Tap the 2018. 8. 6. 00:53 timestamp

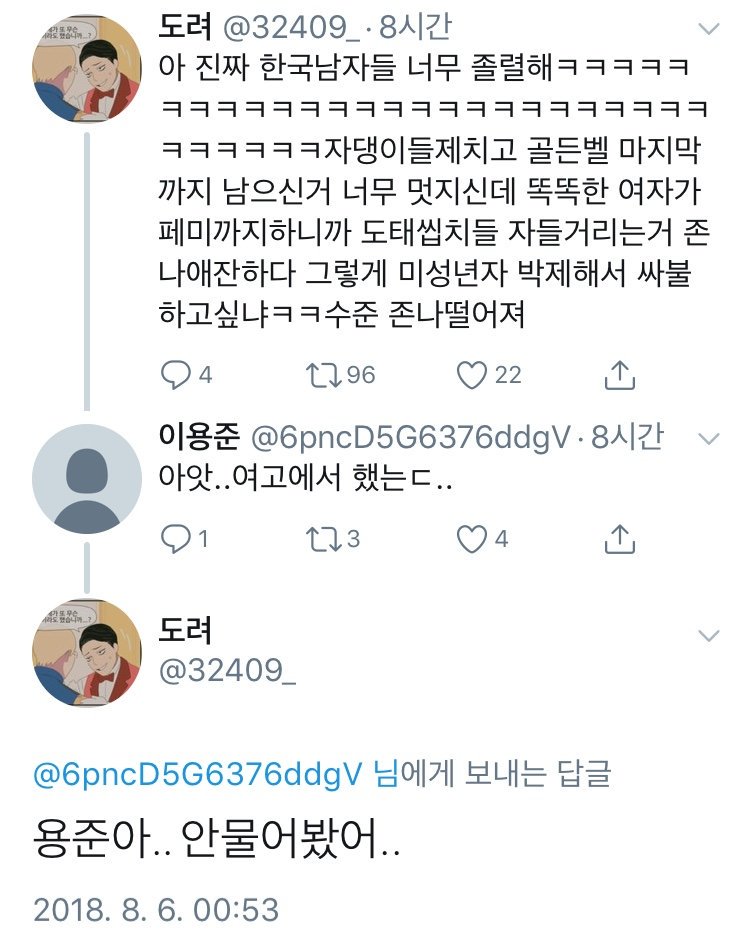coord(155,909)
